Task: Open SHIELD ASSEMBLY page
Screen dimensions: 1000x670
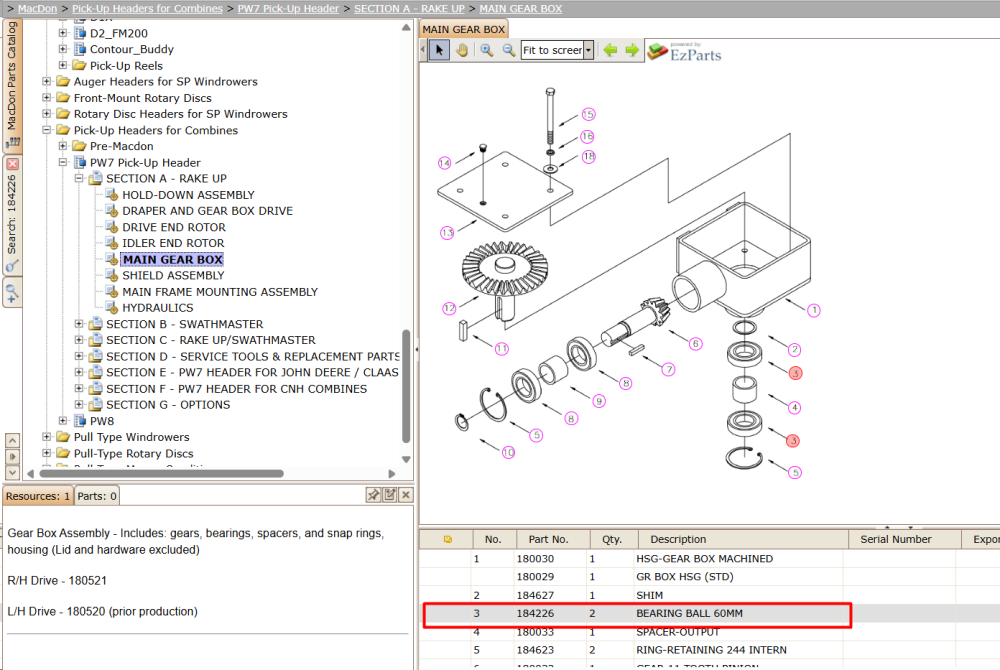Action: 173,275
